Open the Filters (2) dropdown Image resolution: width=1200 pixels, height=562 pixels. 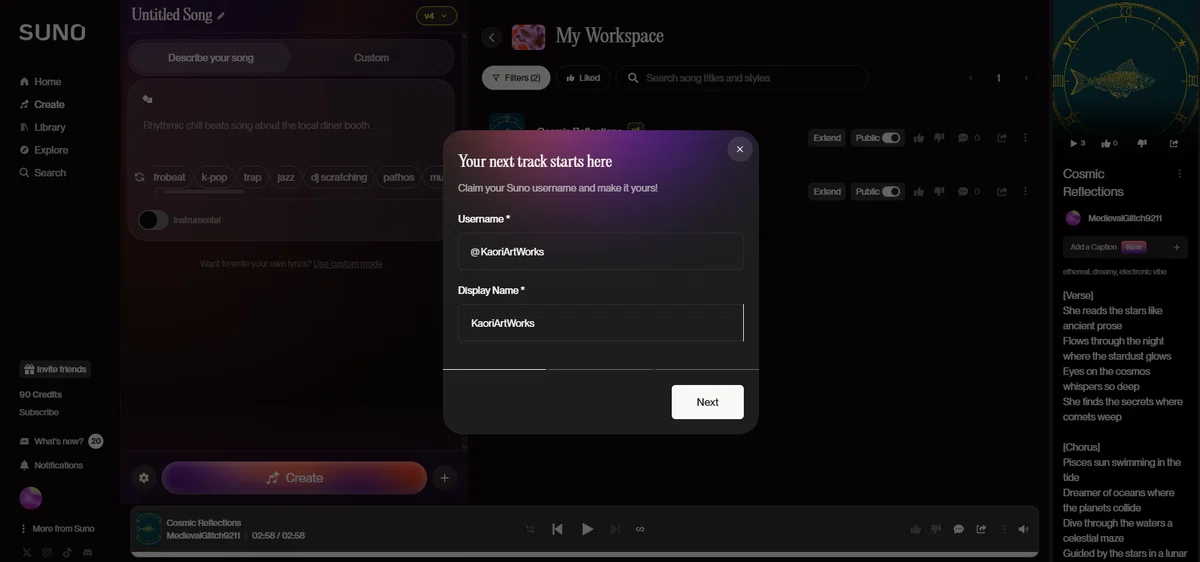point(516,78)
